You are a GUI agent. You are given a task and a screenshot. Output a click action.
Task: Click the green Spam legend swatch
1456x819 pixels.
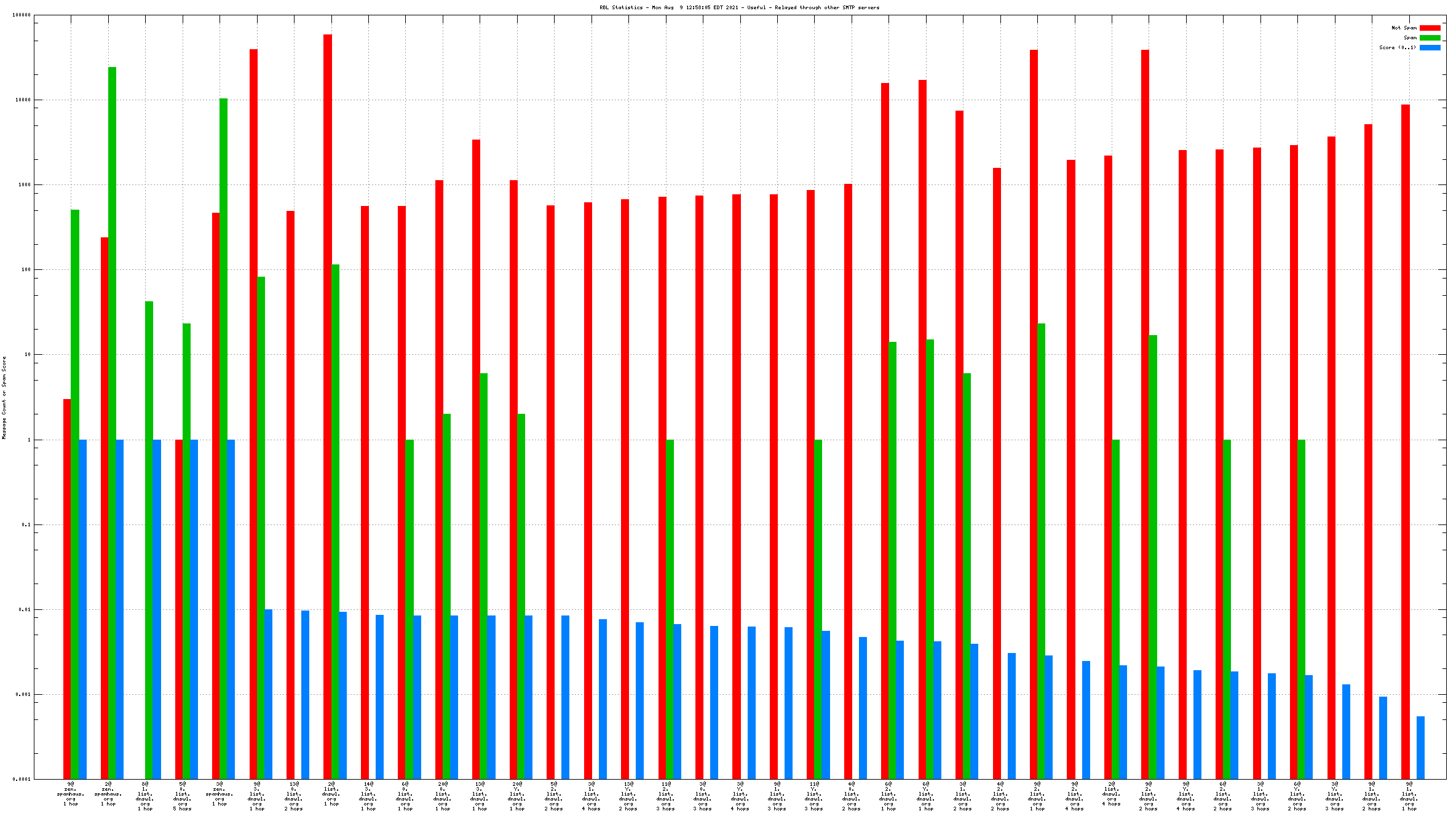pyautogui.click(x=1430, y=38)
